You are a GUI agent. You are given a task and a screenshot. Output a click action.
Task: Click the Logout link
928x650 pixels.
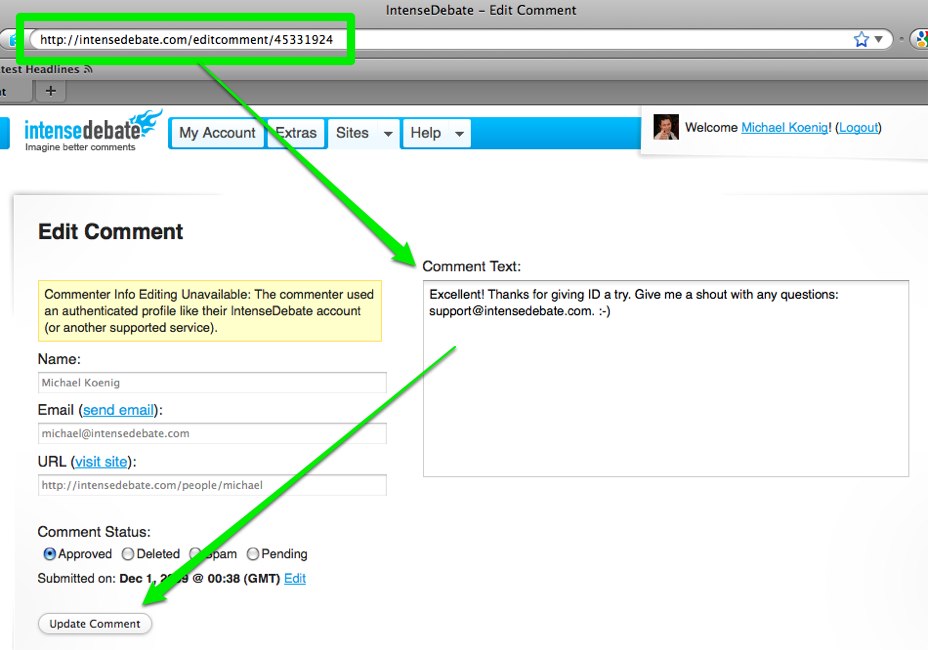point(858,127)
